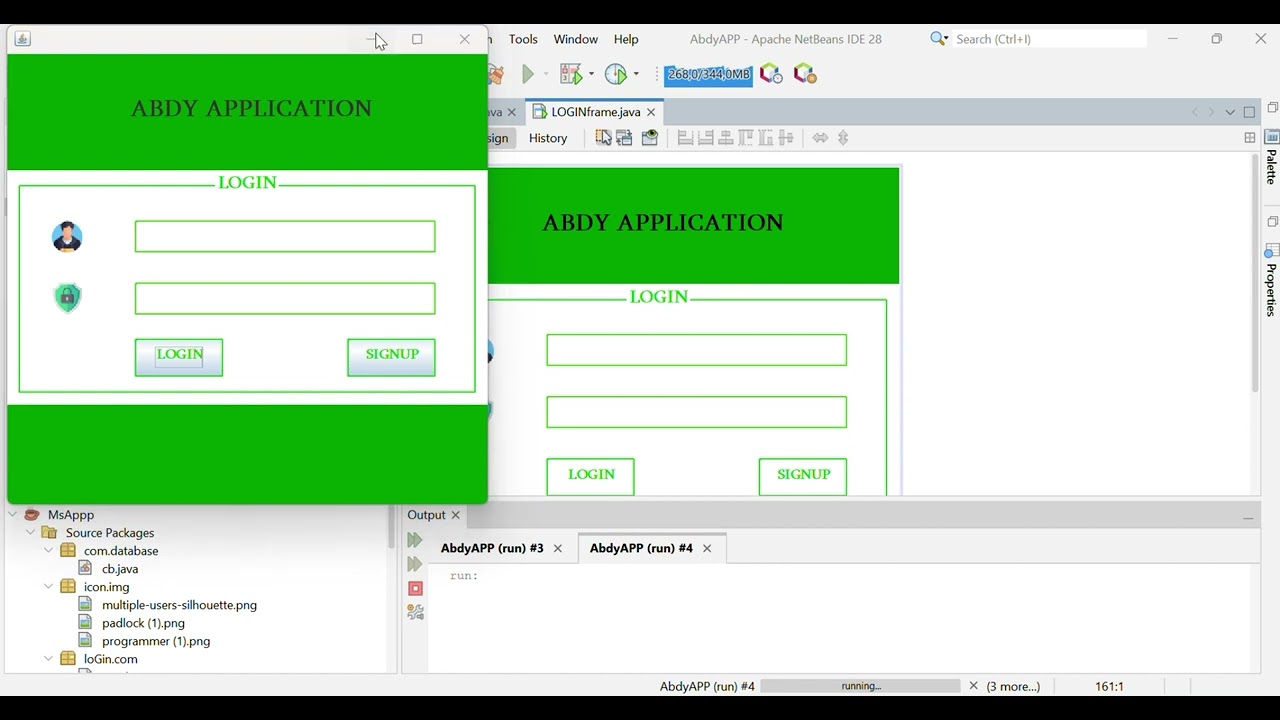
Task: Click the Clean and Build broom icon
Action: (496, 74)
